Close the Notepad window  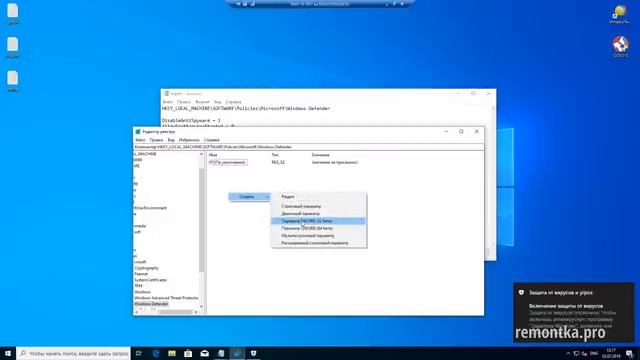(488, 93)
